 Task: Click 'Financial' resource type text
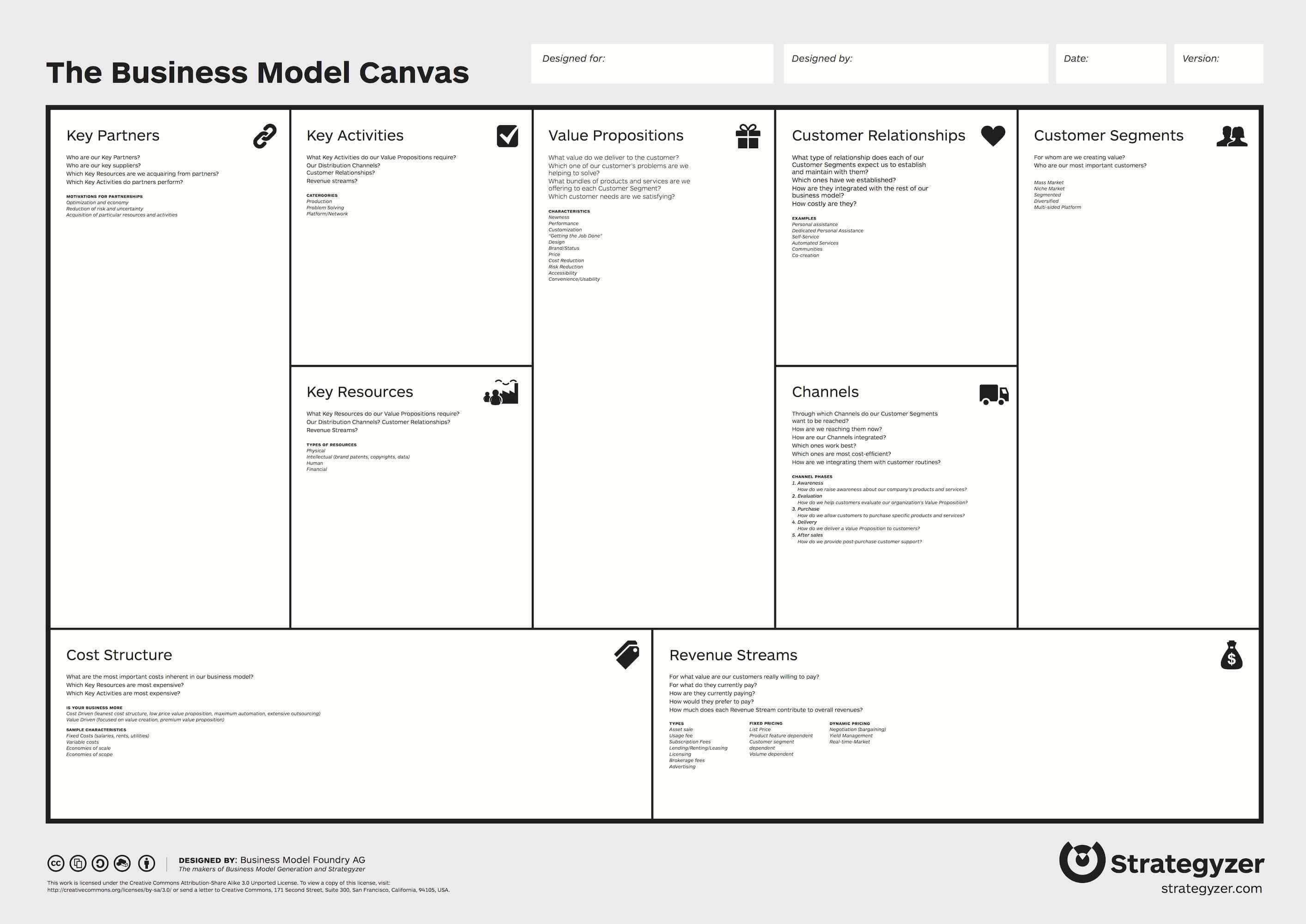[316, 469]
